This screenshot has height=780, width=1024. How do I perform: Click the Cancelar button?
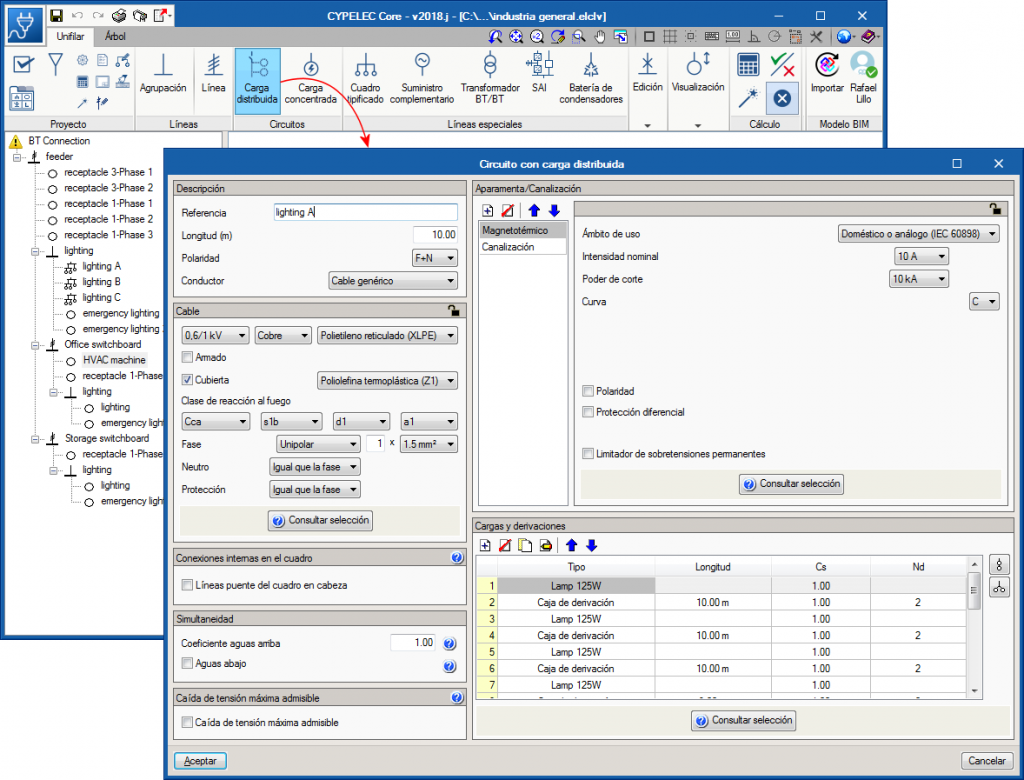click(x=987, y=761)
